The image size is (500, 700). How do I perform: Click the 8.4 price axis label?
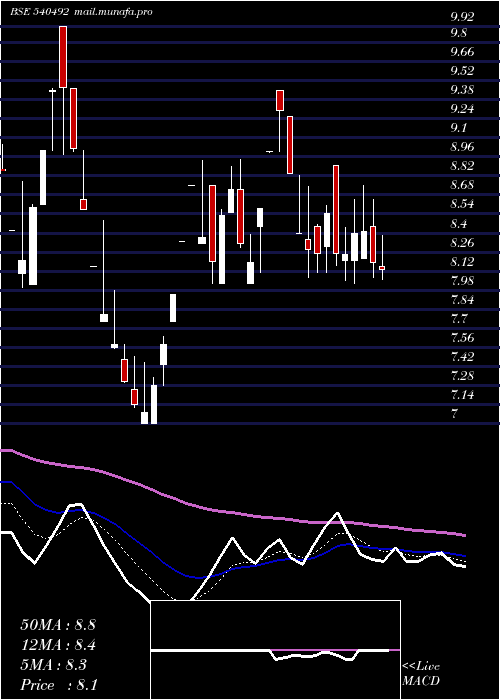click(458, 223)
